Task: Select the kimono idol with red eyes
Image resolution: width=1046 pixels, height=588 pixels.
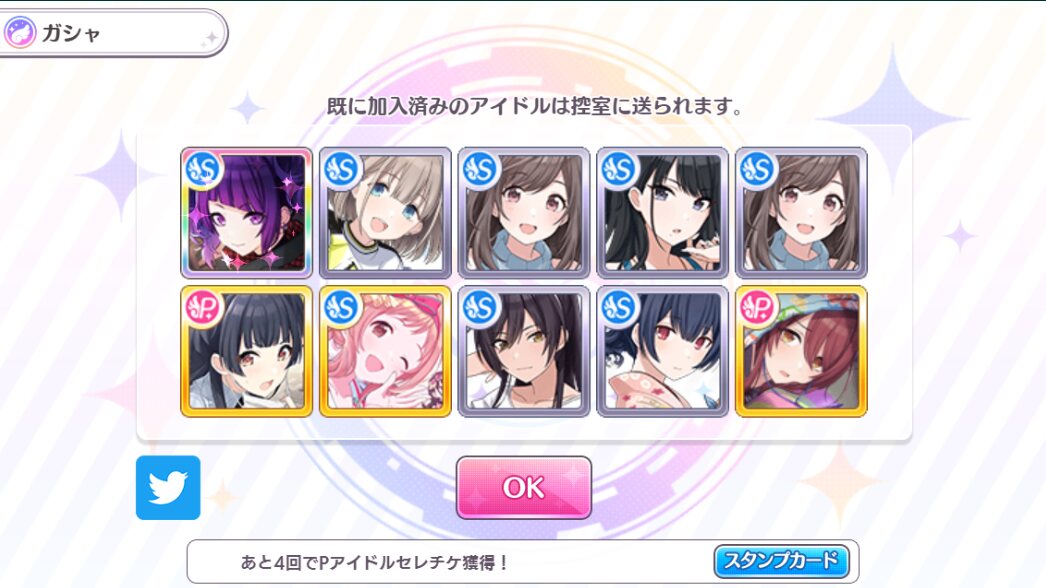Action: 662,351
